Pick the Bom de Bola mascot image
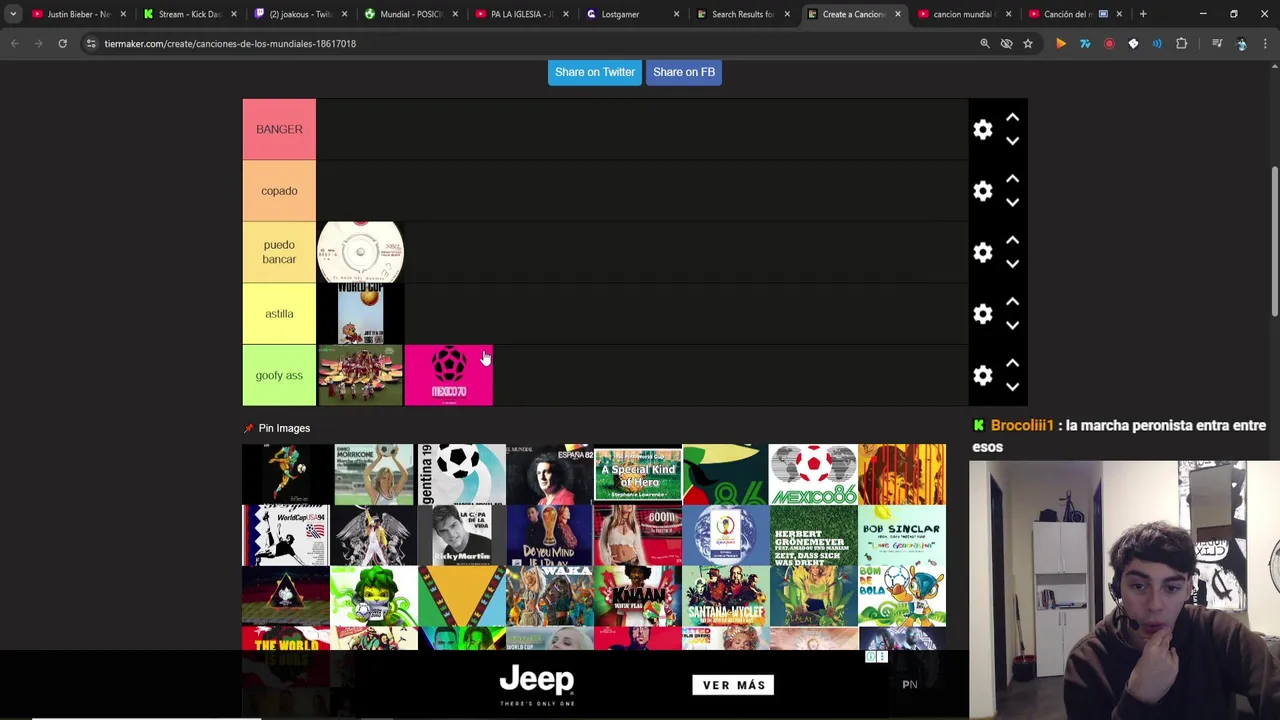This screenshot has width=1280, height=720. 901,596
